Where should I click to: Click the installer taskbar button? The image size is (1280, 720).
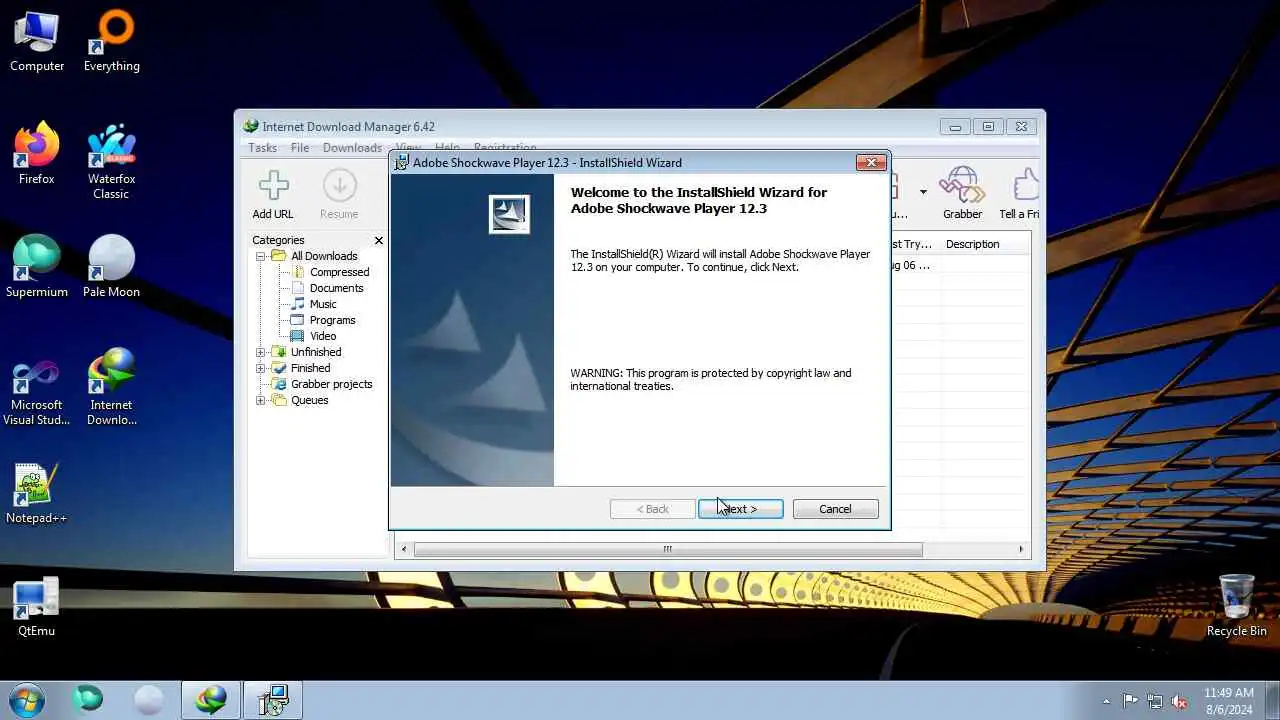tap(272, 700)
